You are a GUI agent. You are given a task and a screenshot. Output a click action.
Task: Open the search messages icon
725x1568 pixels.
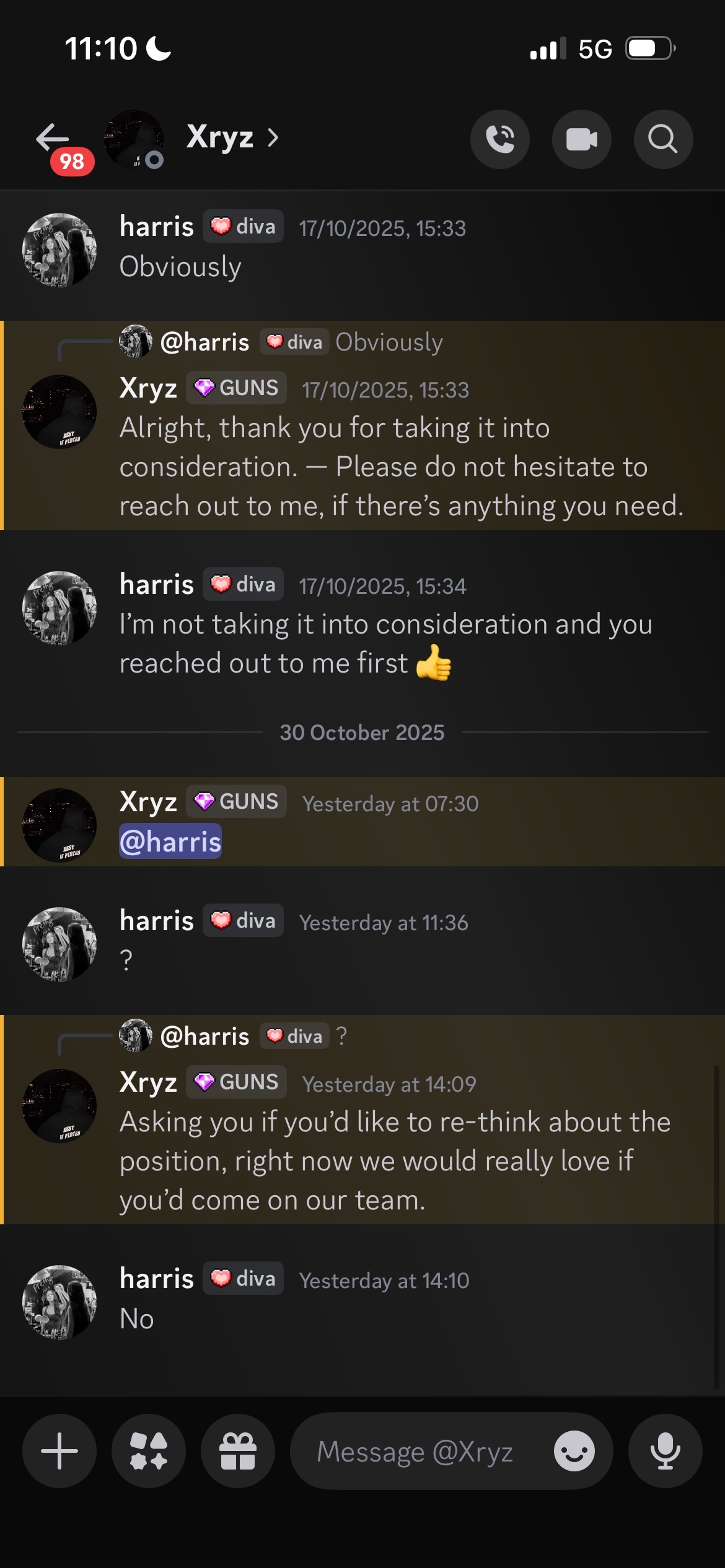click(663, 139)
